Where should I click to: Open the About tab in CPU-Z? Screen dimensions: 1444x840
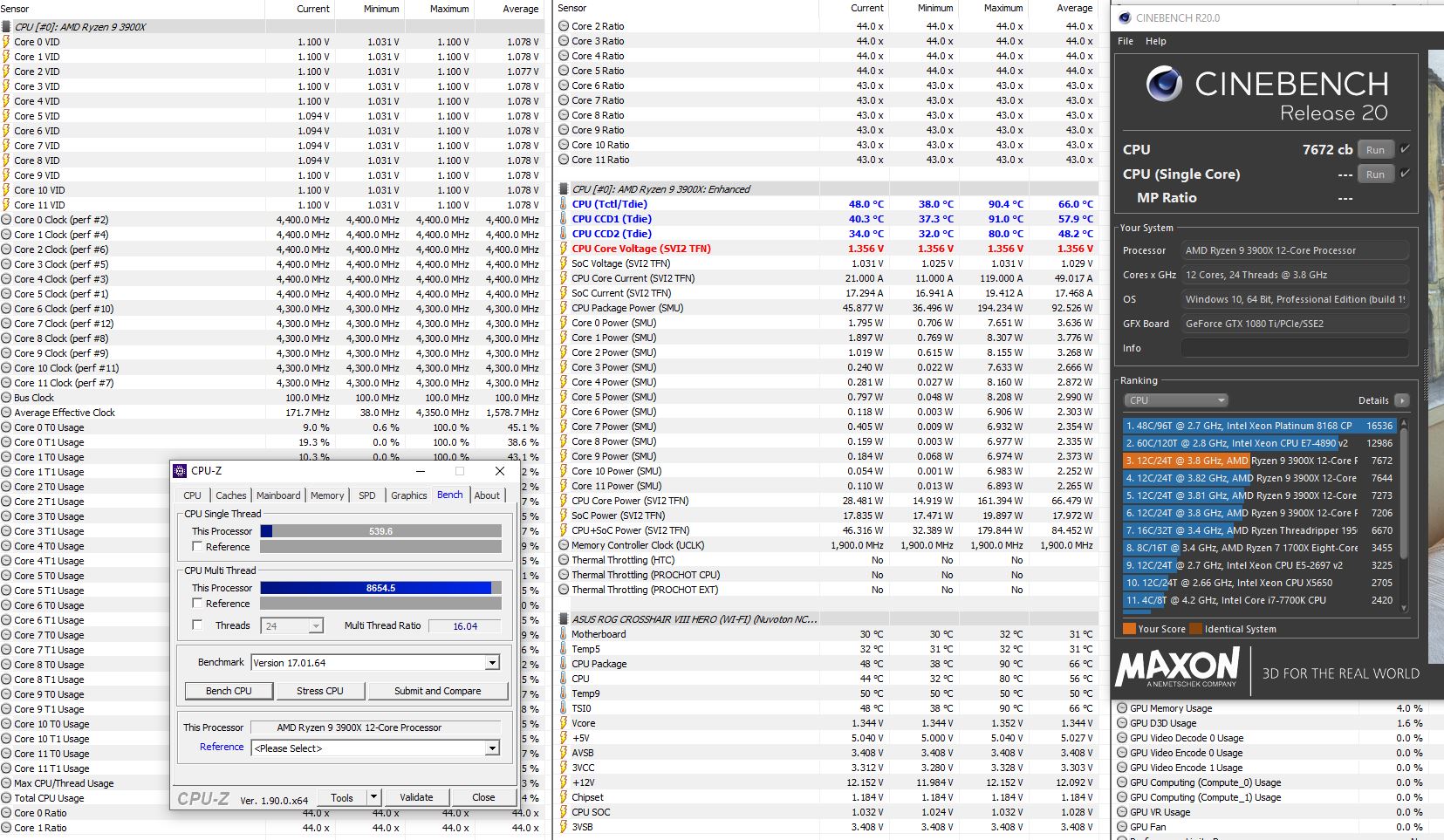tap(487, 495)
